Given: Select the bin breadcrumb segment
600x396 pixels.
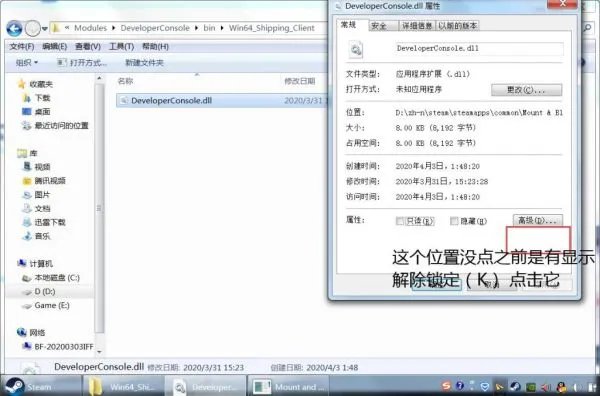Looking at the screenshot, I should coord(209,28).
